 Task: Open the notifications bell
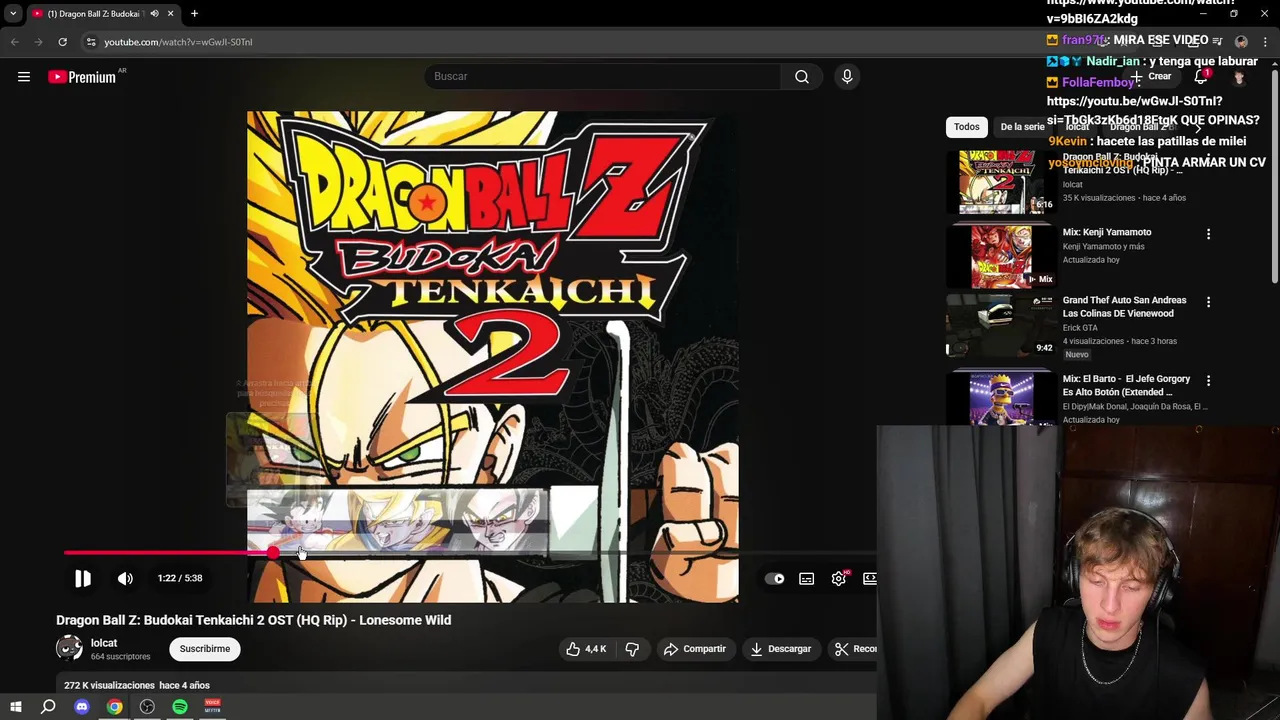pyautogui.click(x=1201, y=77)
